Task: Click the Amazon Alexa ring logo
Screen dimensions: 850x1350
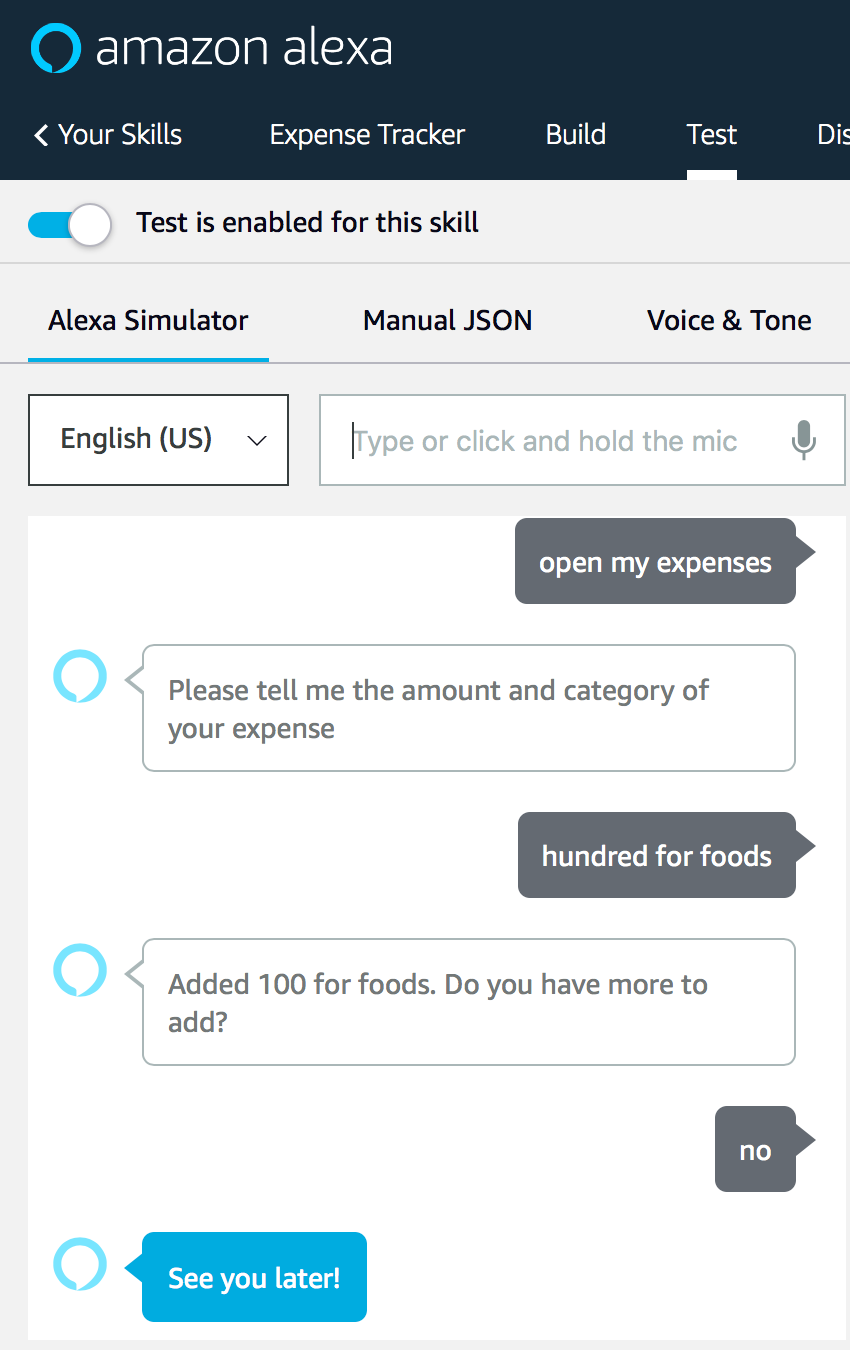Action: 55,48
